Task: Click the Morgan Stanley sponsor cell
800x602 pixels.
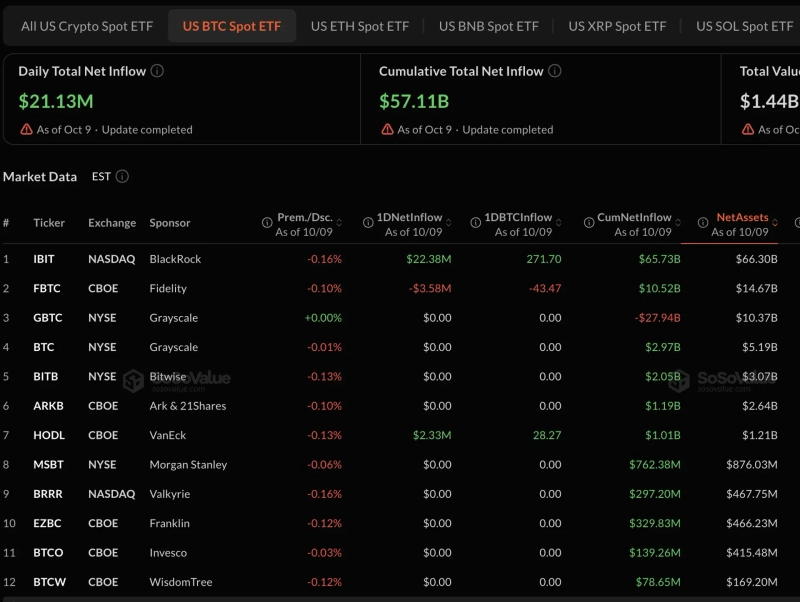Action: pos(188,465)
